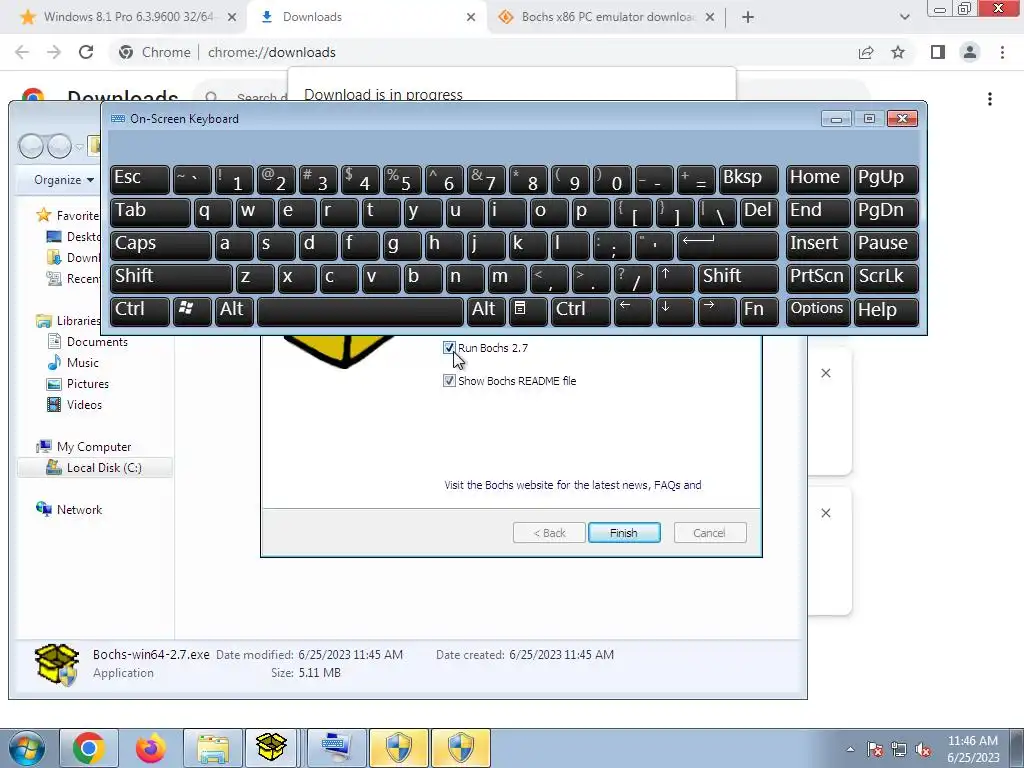The height and width of the screenshot is (768, 1024).
Task: Toggle left Alt key on On-Screen Keyboard
Action: [x=234, y=310]
